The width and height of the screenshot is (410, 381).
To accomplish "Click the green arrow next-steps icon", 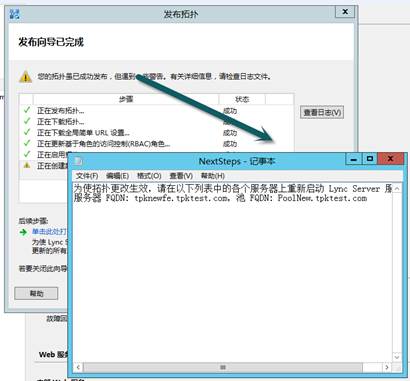I will pyautogui.click(x=23, y=232).
